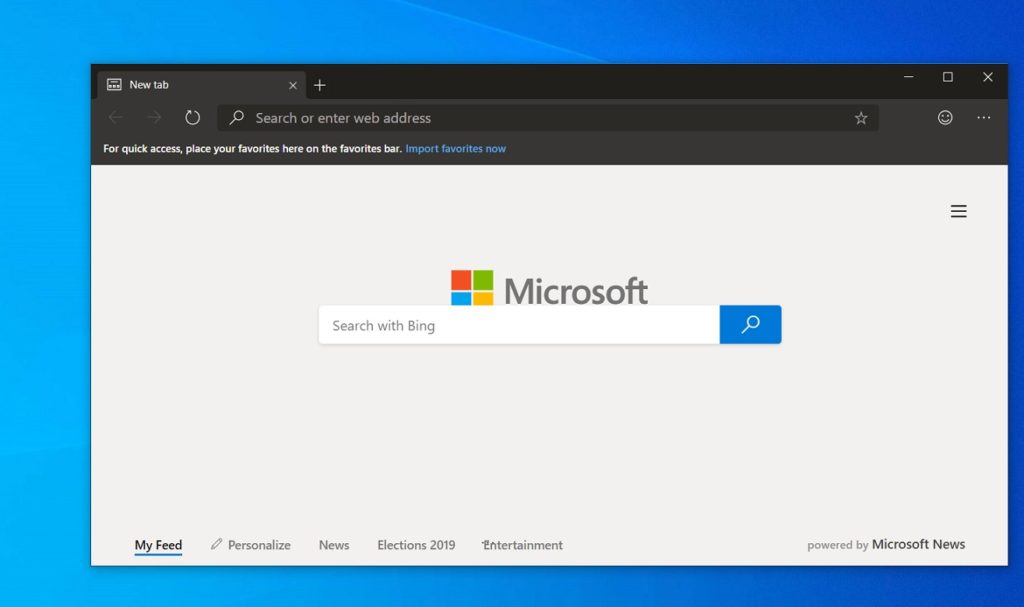Click the address bar search magnifier icon
This screenshot has width=1024, height=607.
[x=235, y=117]
